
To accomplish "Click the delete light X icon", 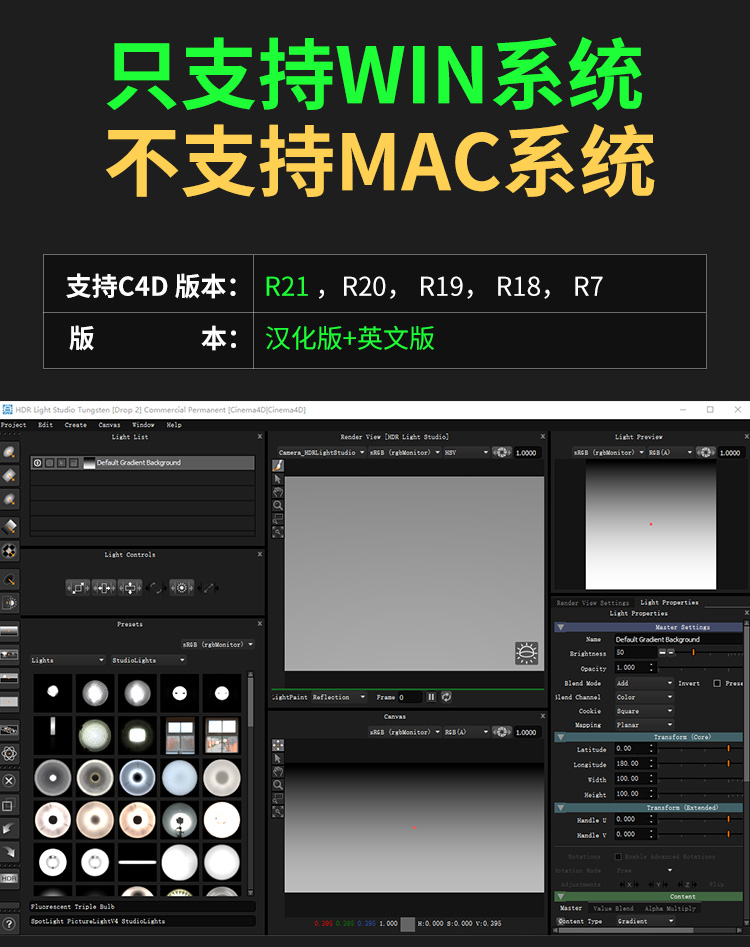I will click(9, 780).
